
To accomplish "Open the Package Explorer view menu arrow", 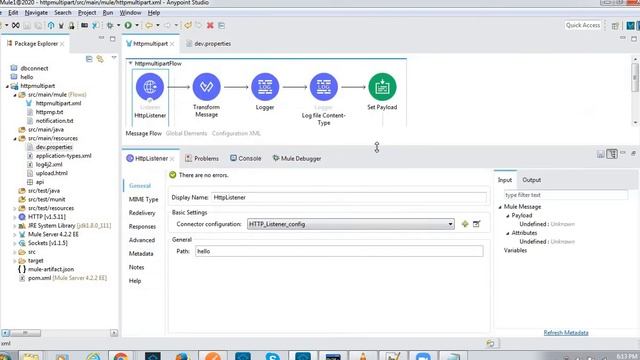I will [x=114, y=58].
